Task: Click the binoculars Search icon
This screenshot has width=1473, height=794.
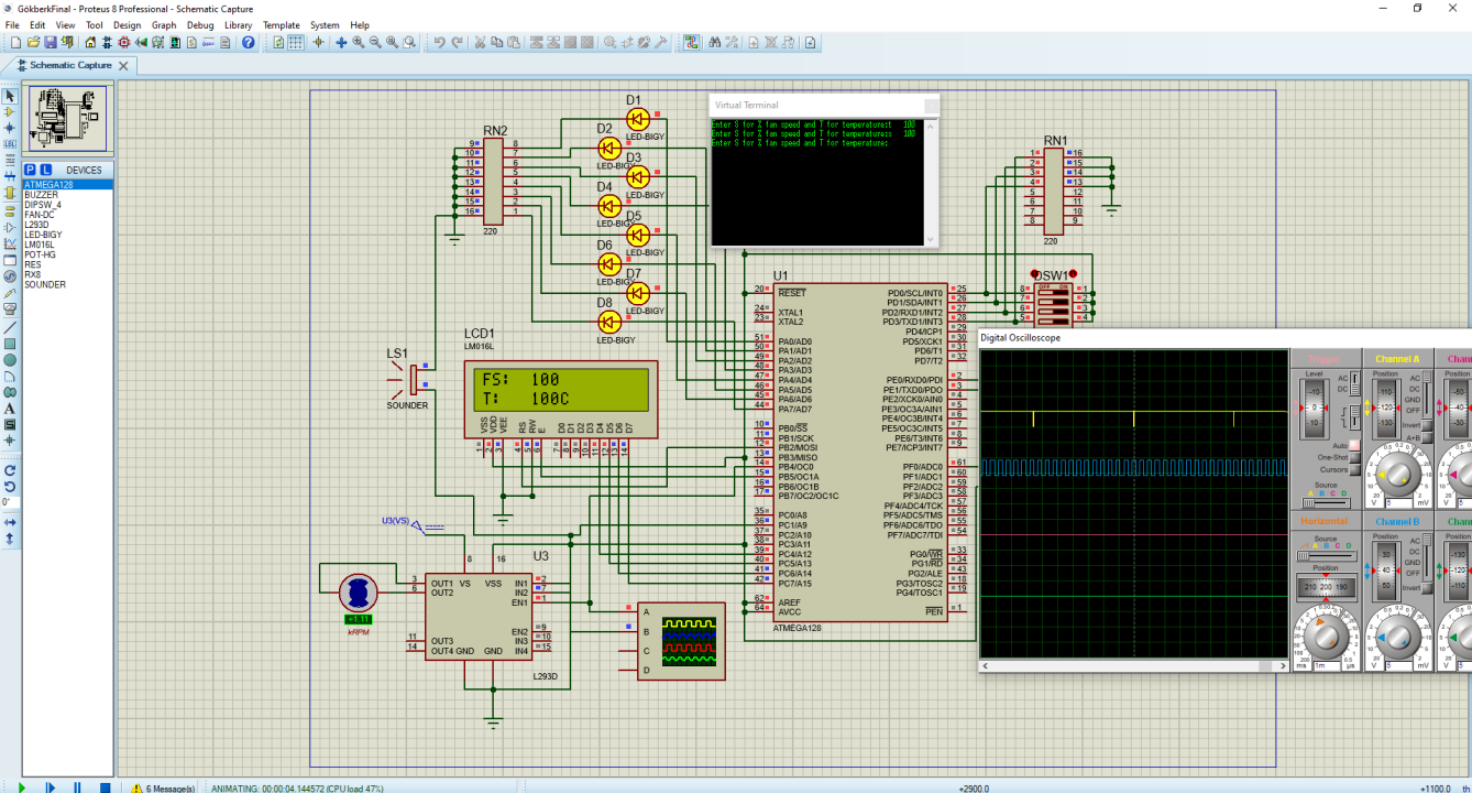Action: click(x=715, y=42)
